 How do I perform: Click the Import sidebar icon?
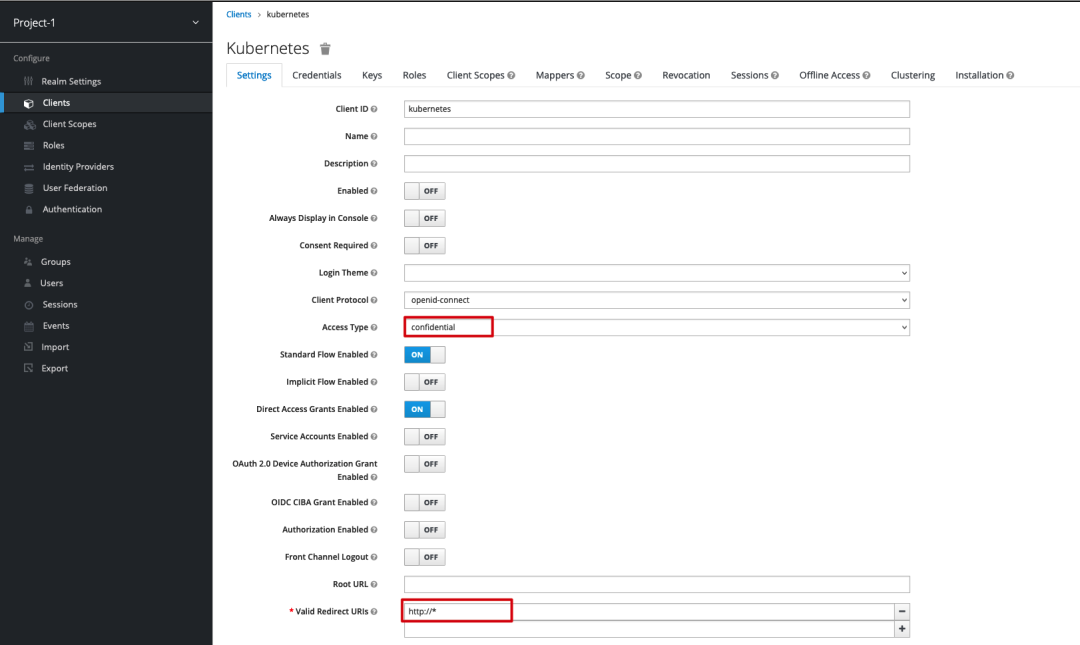point(28,347)
